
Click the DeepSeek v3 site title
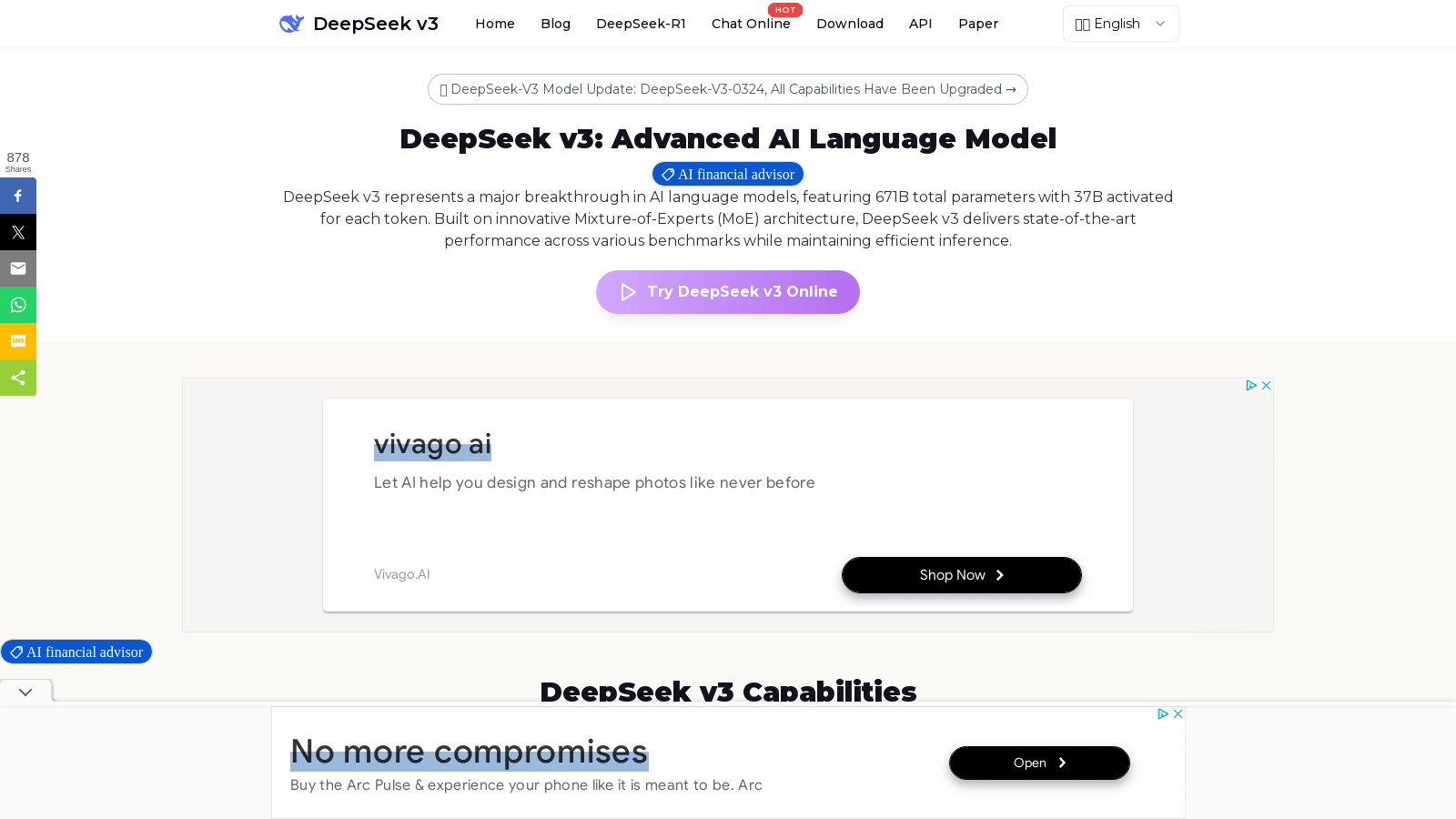point(376,24)
